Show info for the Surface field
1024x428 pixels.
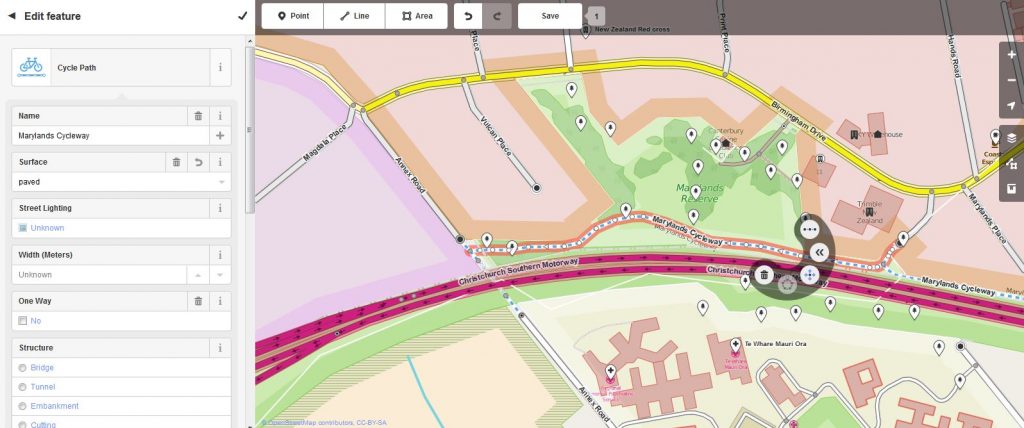(220, 162)
